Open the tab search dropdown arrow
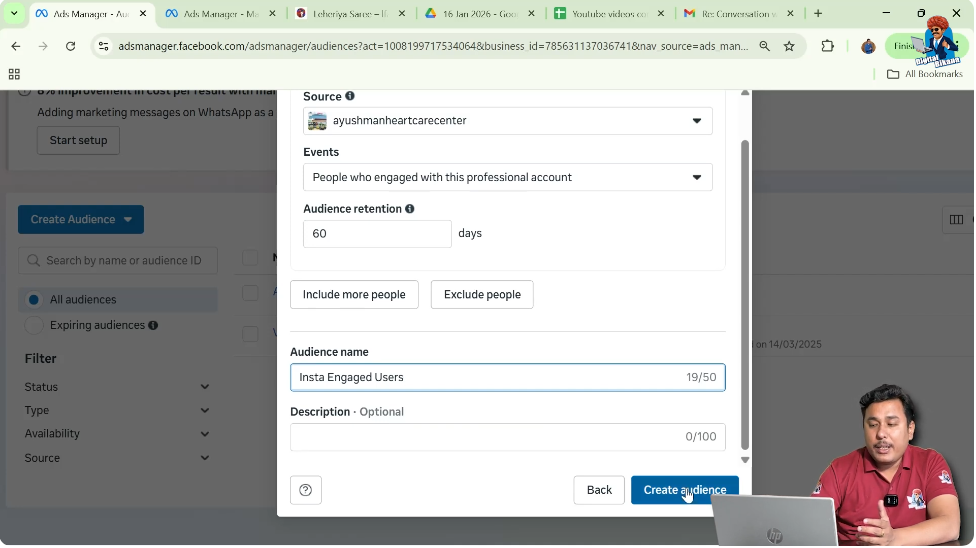Image resolution: width=976 pixels, height=548 pixels. tap(14, 13)
